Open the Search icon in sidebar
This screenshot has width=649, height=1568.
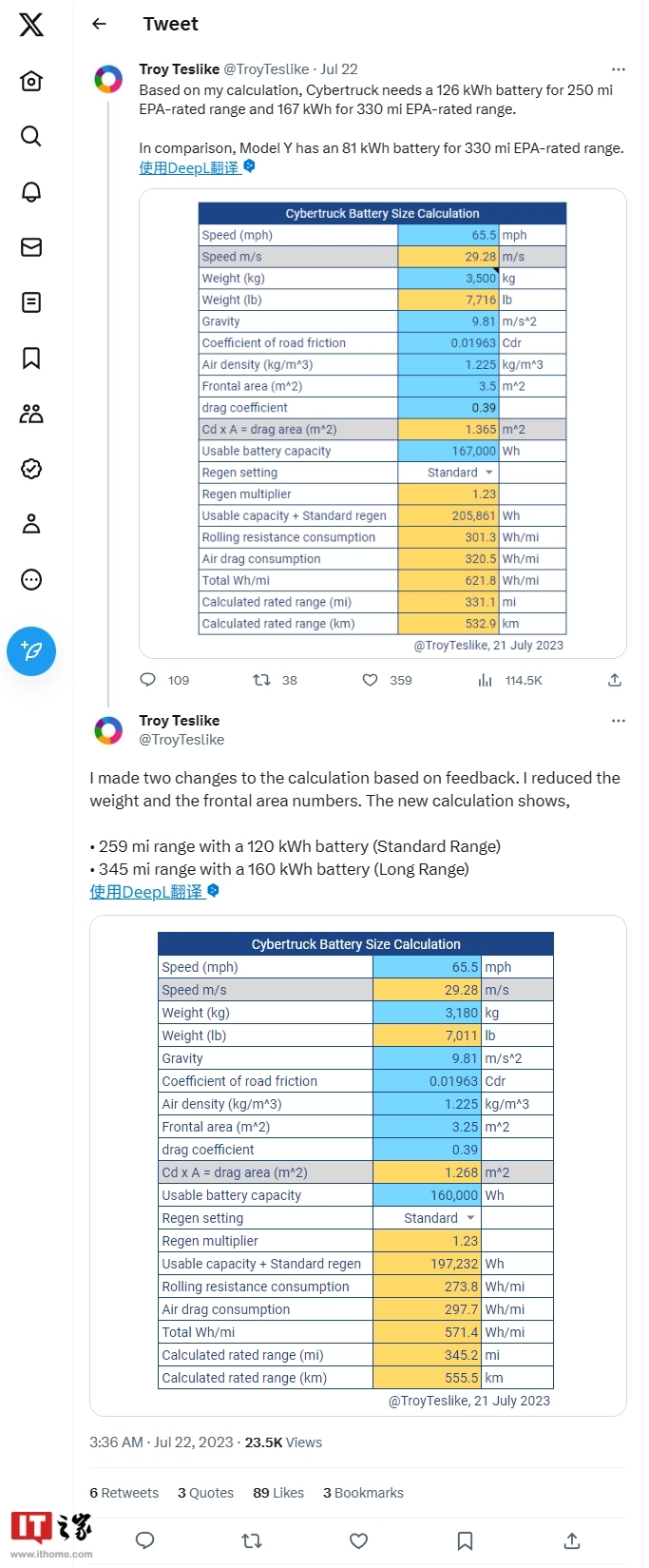coord(31,136)
